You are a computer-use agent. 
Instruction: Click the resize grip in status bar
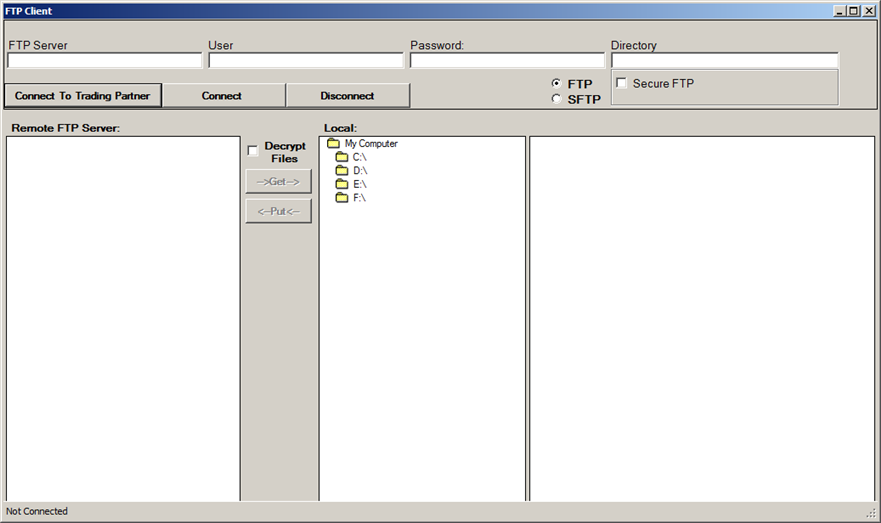tap(871, 512)
